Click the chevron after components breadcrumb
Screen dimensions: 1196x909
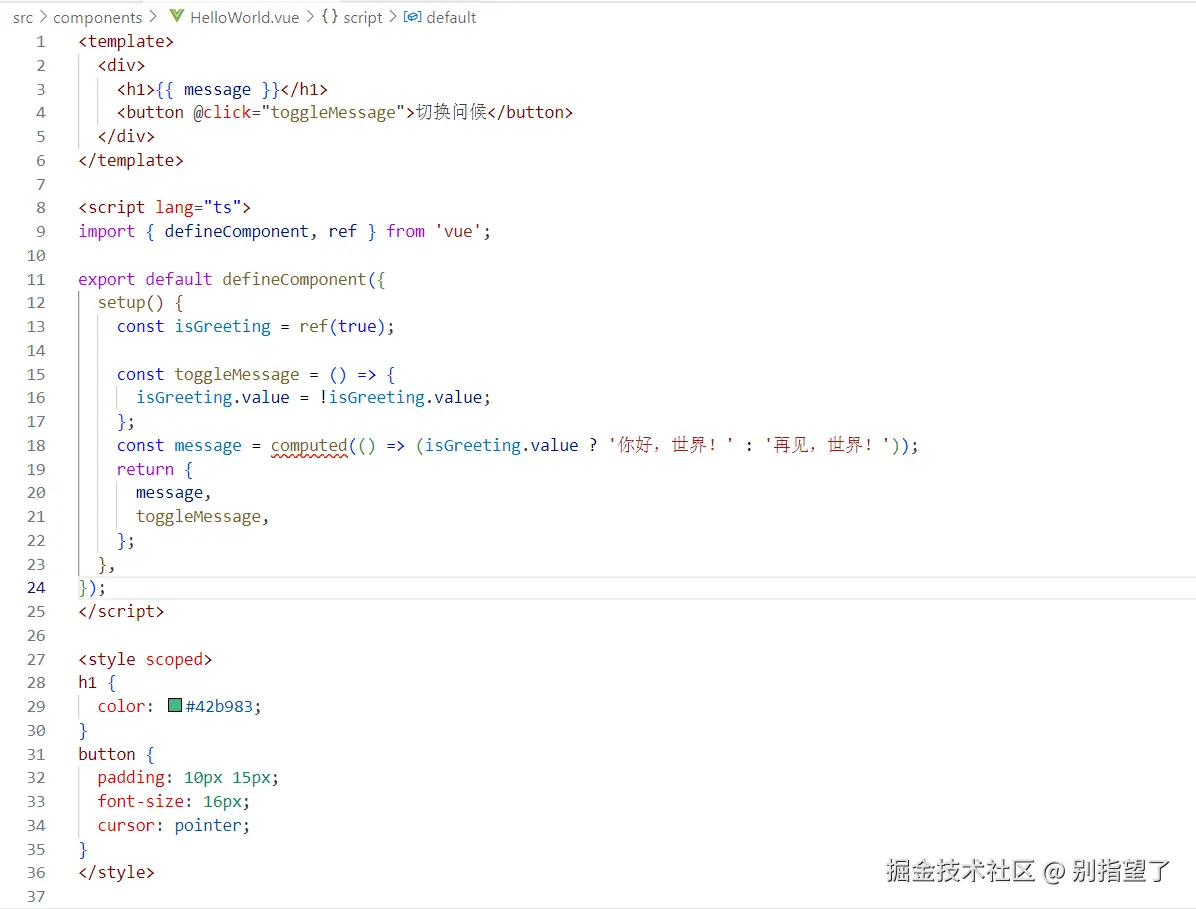pyautogui.click(x=153, y=17)
